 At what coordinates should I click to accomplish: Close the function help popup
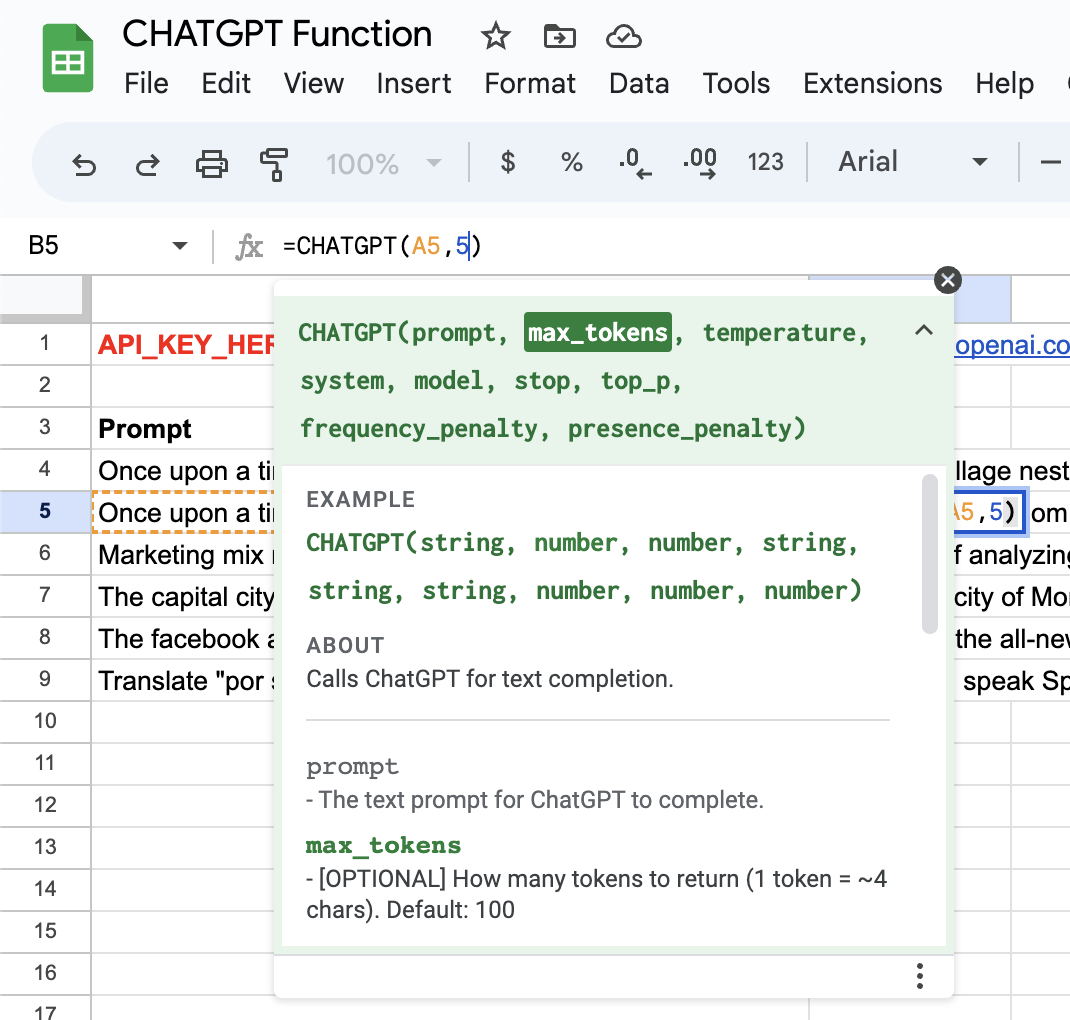(x=948, y=280)
